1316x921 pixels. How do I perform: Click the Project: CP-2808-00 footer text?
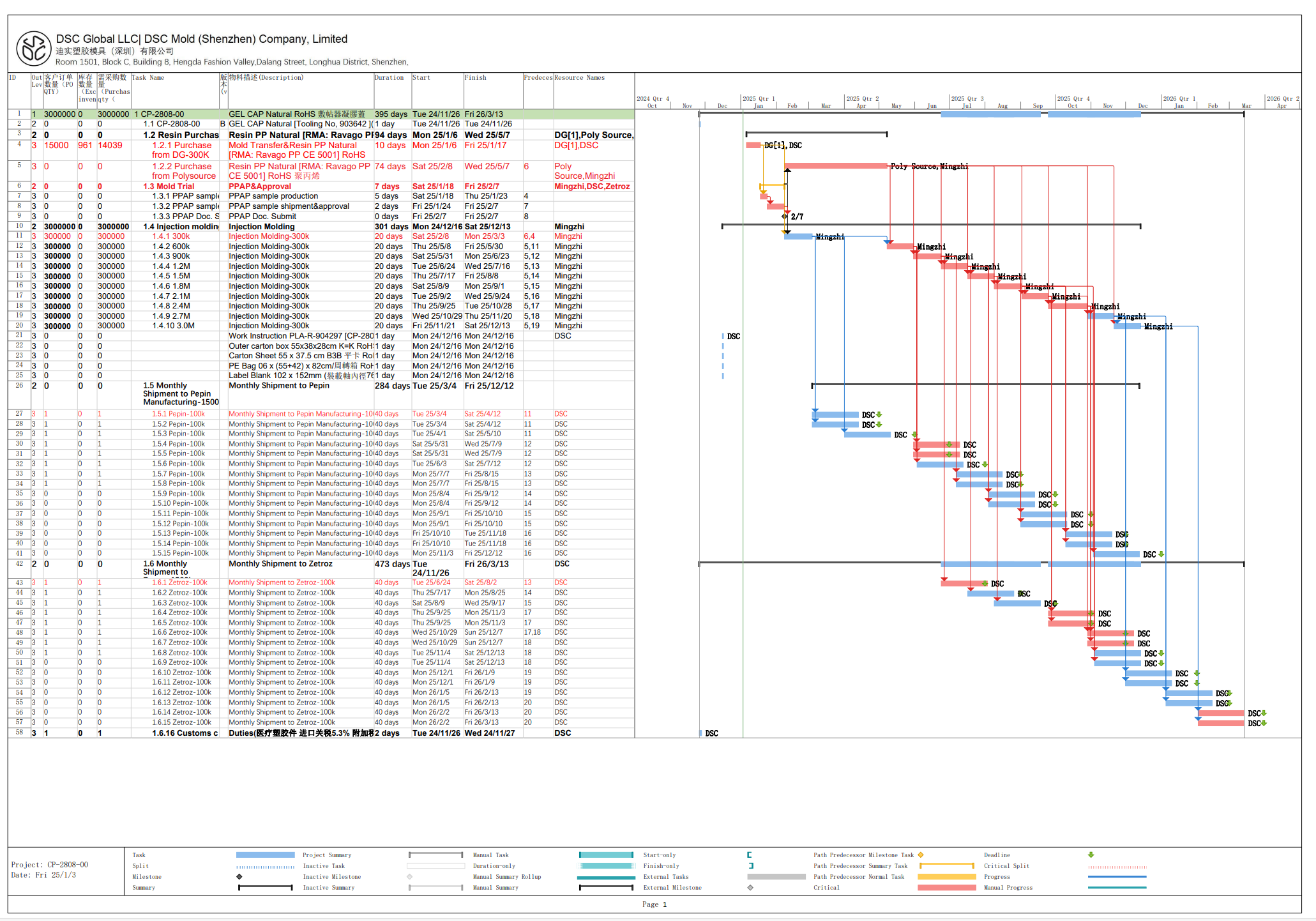pyautogui.click(x=50, y=865)
